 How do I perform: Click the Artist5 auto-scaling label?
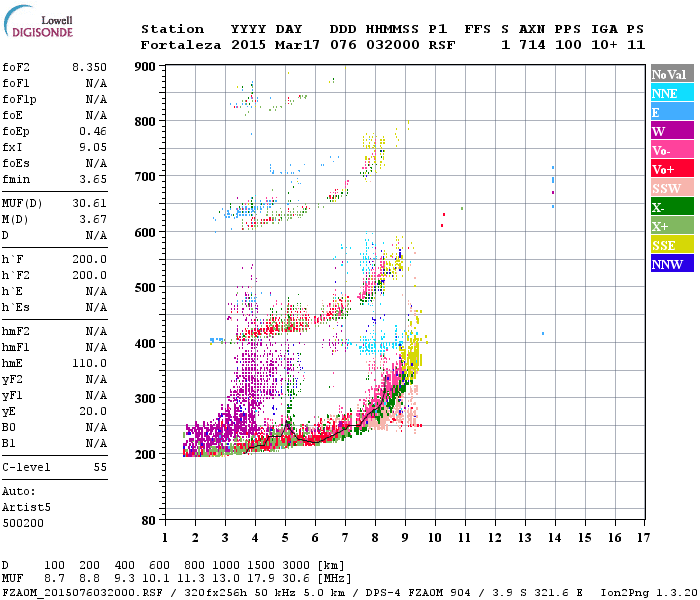[x=26, y=508]
